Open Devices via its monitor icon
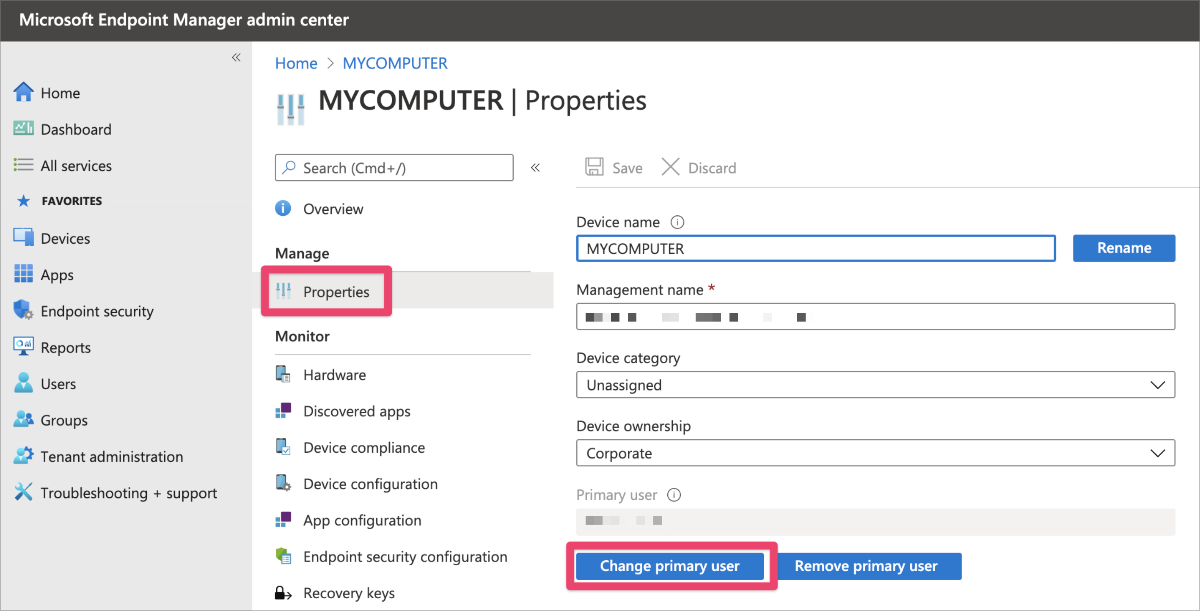The height and width of the screenshot is (611, 1200). (23, 238)
